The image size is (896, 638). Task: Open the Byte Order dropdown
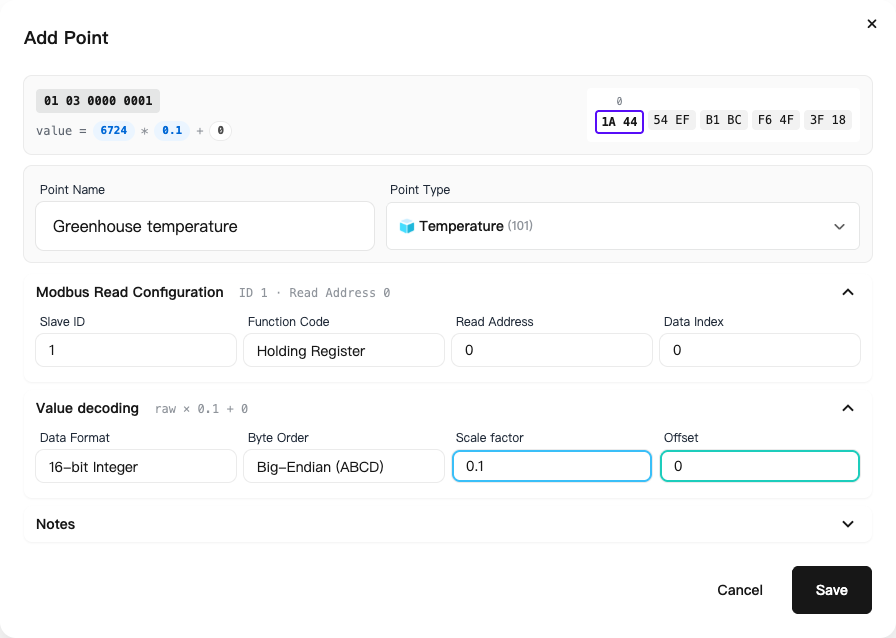click(344, 466)
